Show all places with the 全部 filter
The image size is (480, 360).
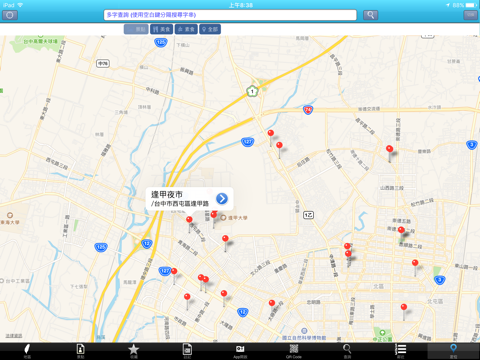click(210, 29)
